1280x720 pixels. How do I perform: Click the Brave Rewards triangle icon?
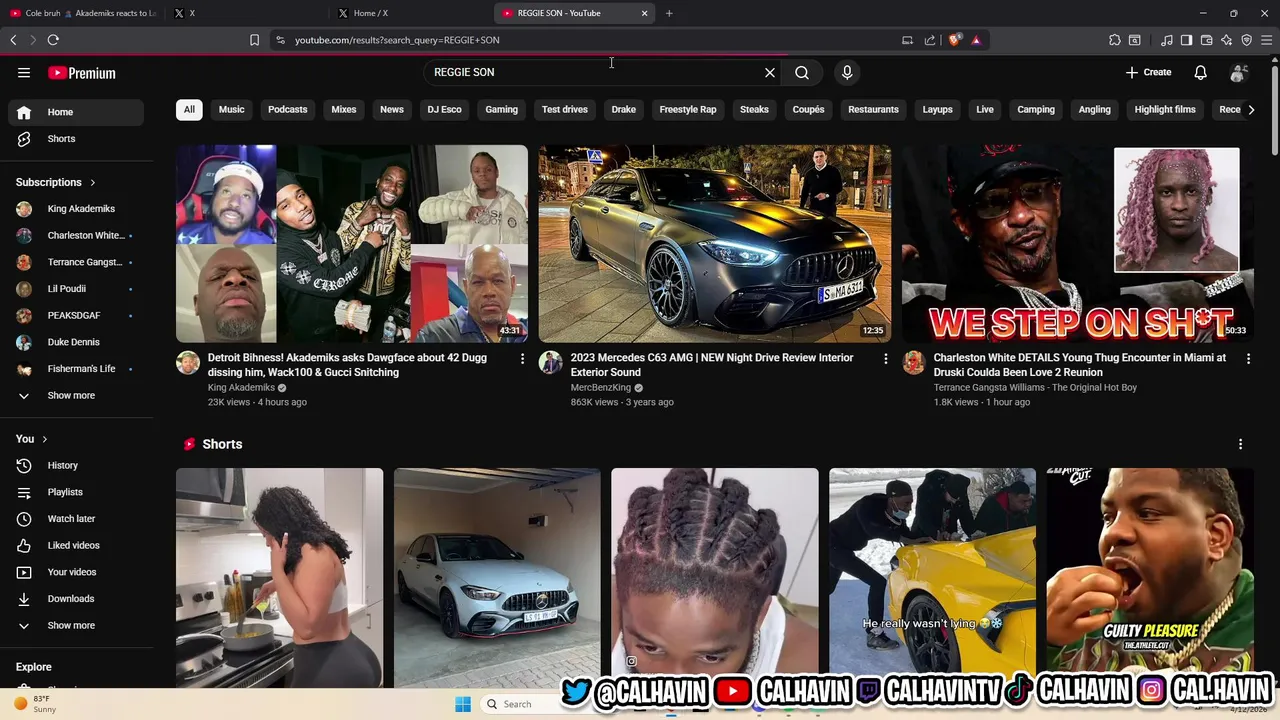[976, 40]
